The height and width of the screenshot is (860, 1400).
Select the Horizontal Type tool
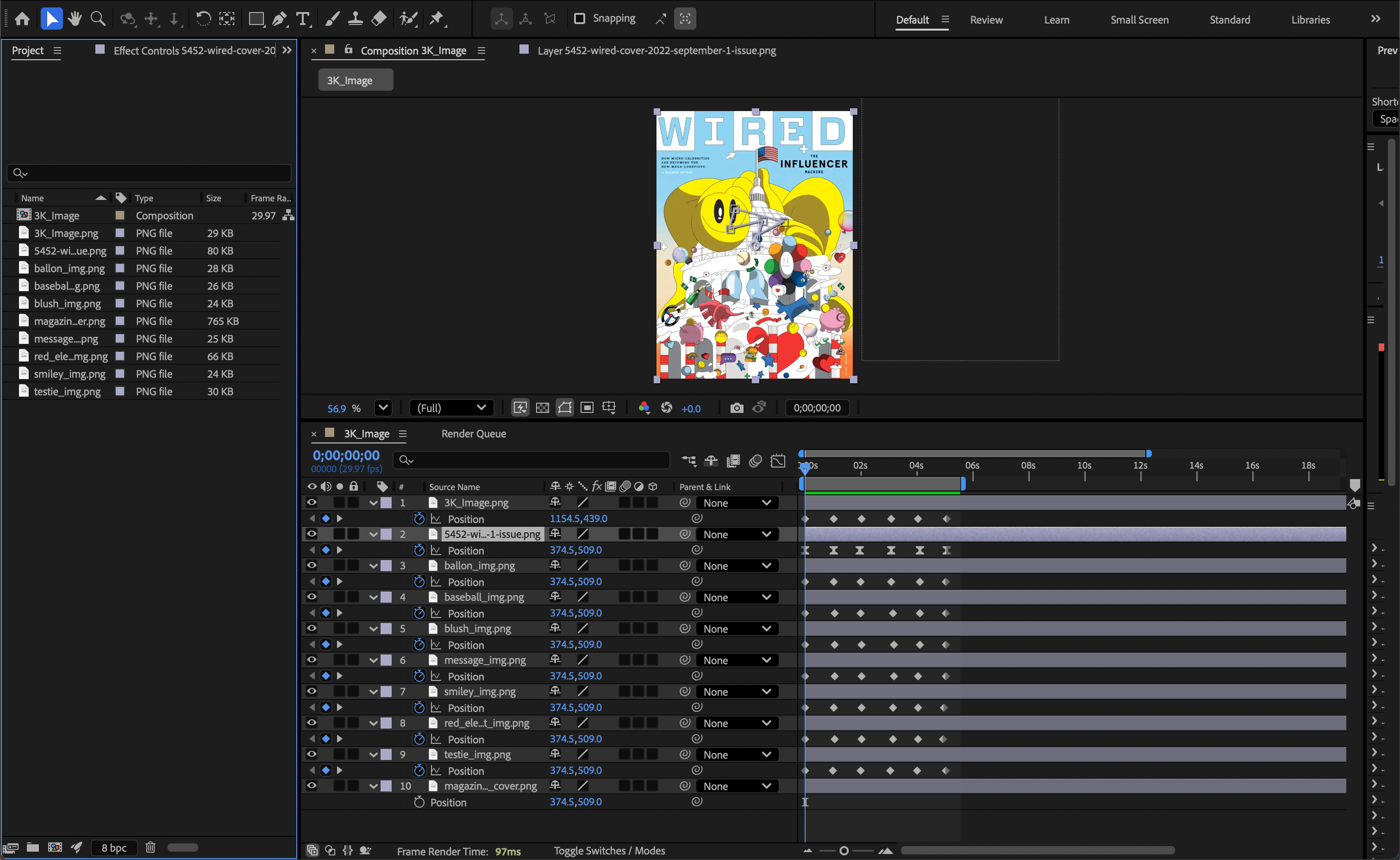click(303, 19)
